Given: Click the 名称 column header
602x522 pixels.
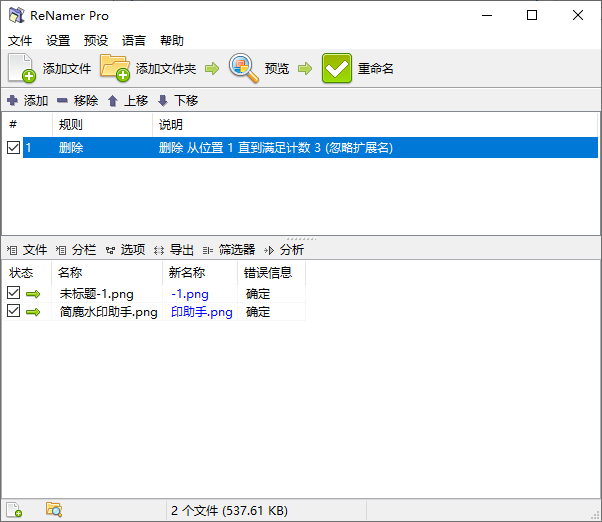Looking at the screenshot, I should click(70, 273).
